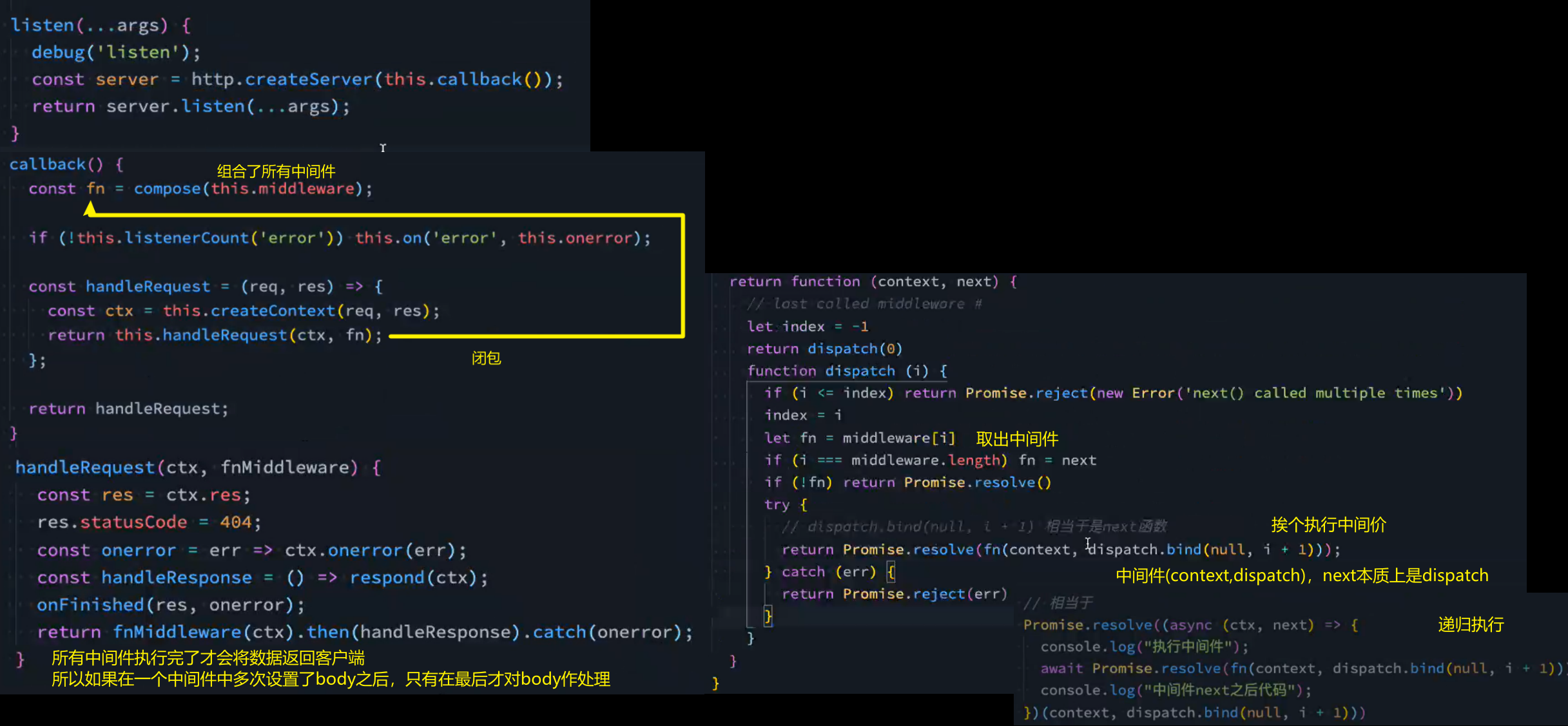This screenshot has width=1568, height=726.
Task: Click the note beginning '所以如果在一个中间件中多次设置了body之后'
Action: [331, 680]
